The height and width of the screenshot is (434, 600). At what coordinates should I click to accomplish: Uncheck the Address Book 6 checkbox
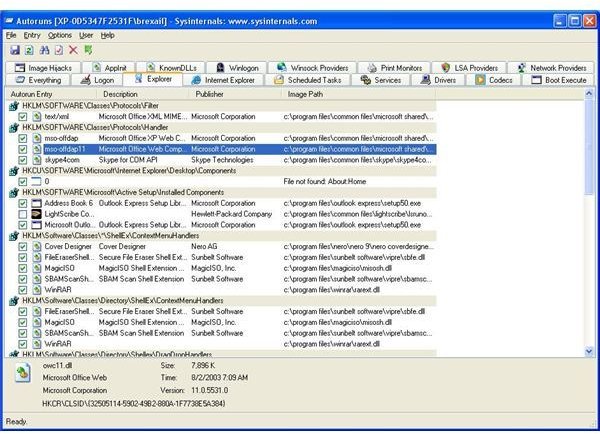click(23, 203)
